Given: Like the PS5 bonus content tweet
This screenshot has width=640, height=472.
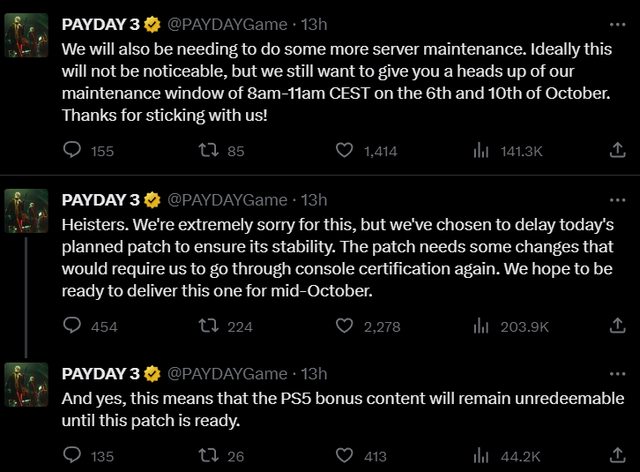Looking at the screenshot, I should click(x=345, y=457).
